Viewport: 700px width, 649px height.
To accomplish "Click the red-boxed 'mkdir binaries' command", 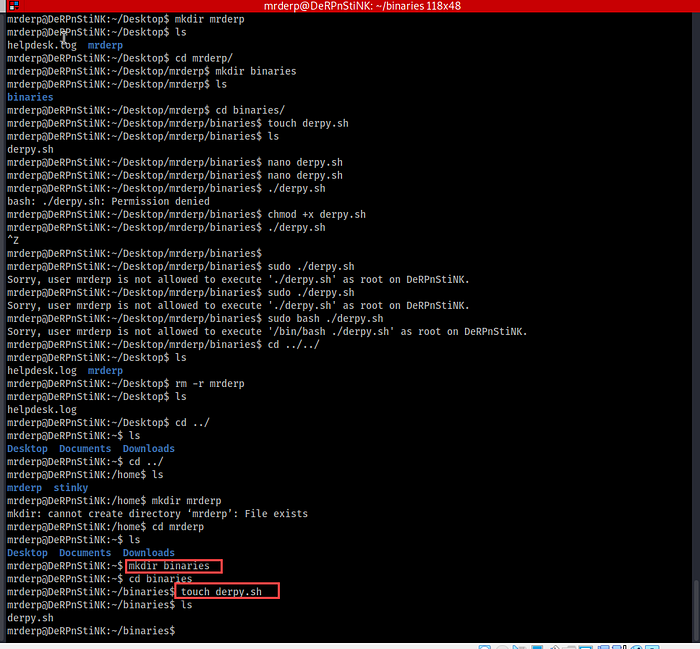I will coord(174,566).
